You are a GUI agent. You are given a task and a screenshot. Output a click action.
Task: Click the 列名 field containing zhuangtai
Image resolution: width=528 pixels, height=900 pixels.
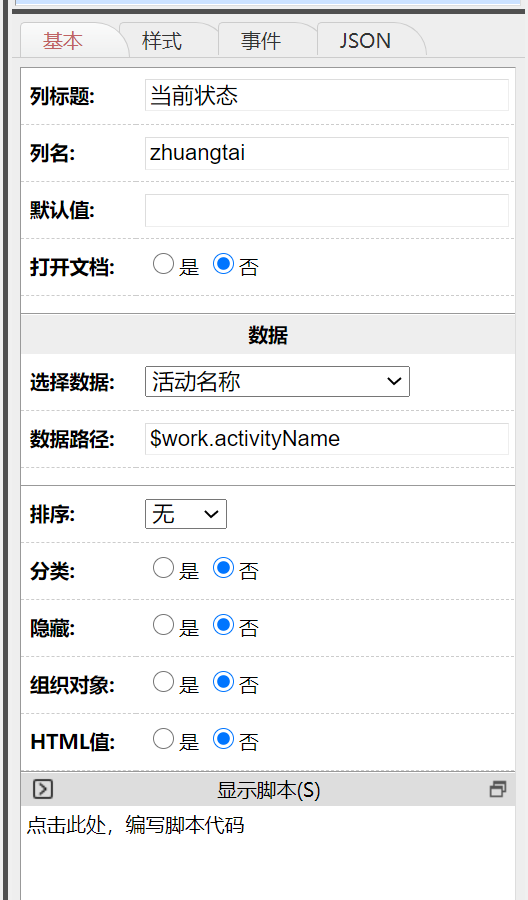pos(327,153)
